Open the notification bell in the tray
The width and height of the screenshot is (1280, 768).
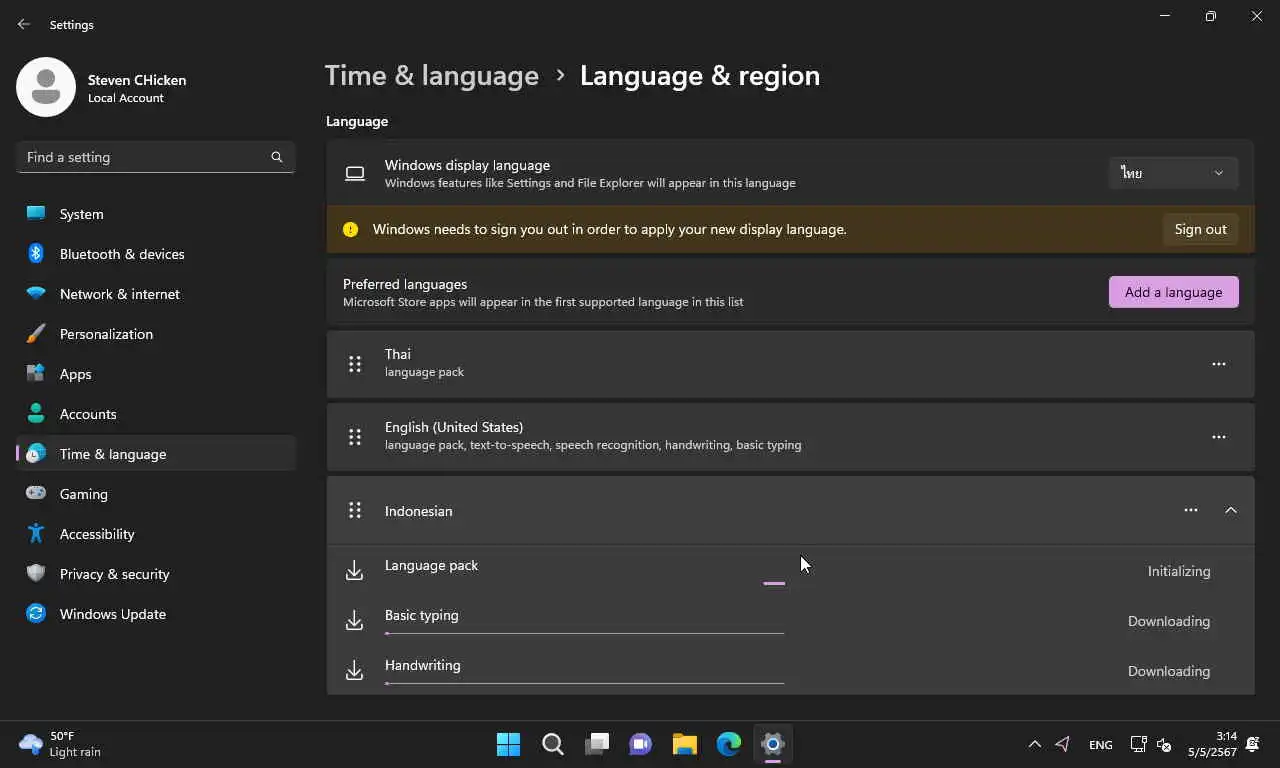point(1253,744)
